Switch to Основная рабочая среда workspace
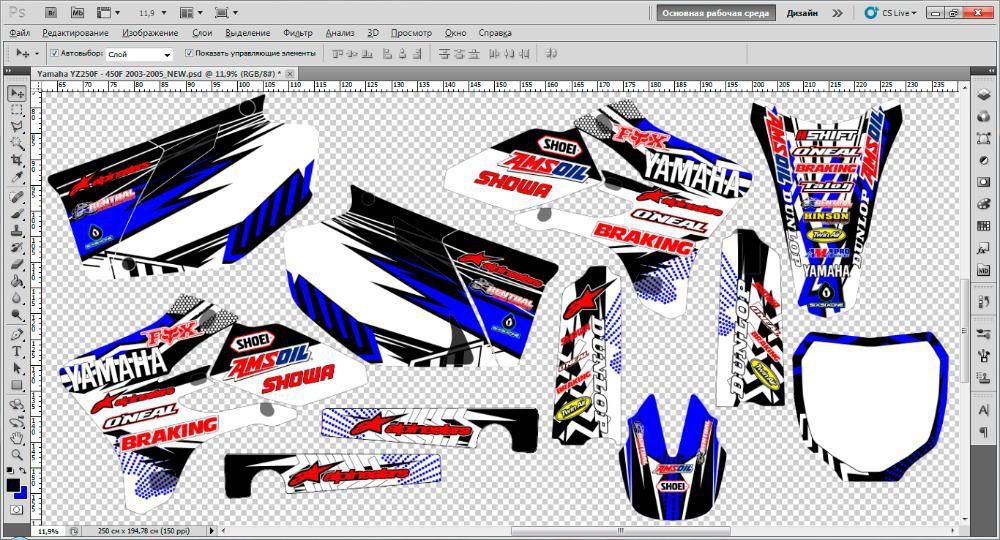This screenshot has width=1000, height=540. pyautogui.click(x=716, y=13)
